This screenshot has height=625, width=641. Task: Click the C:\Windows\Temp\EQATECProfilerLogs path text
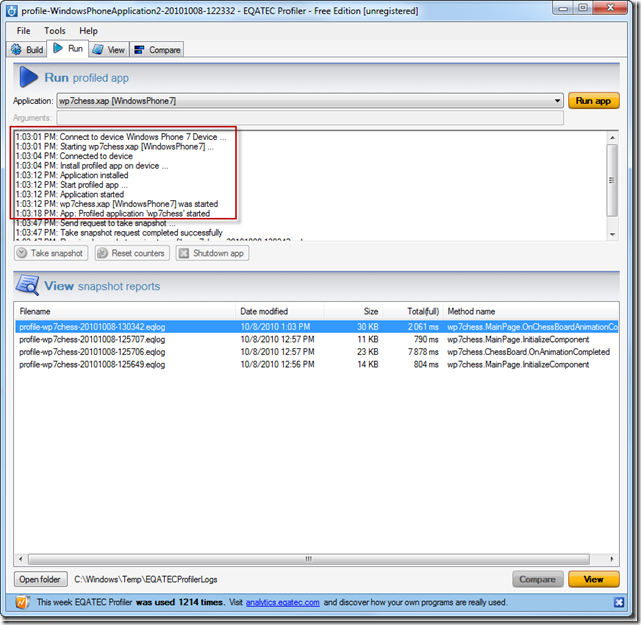point(146,579)
